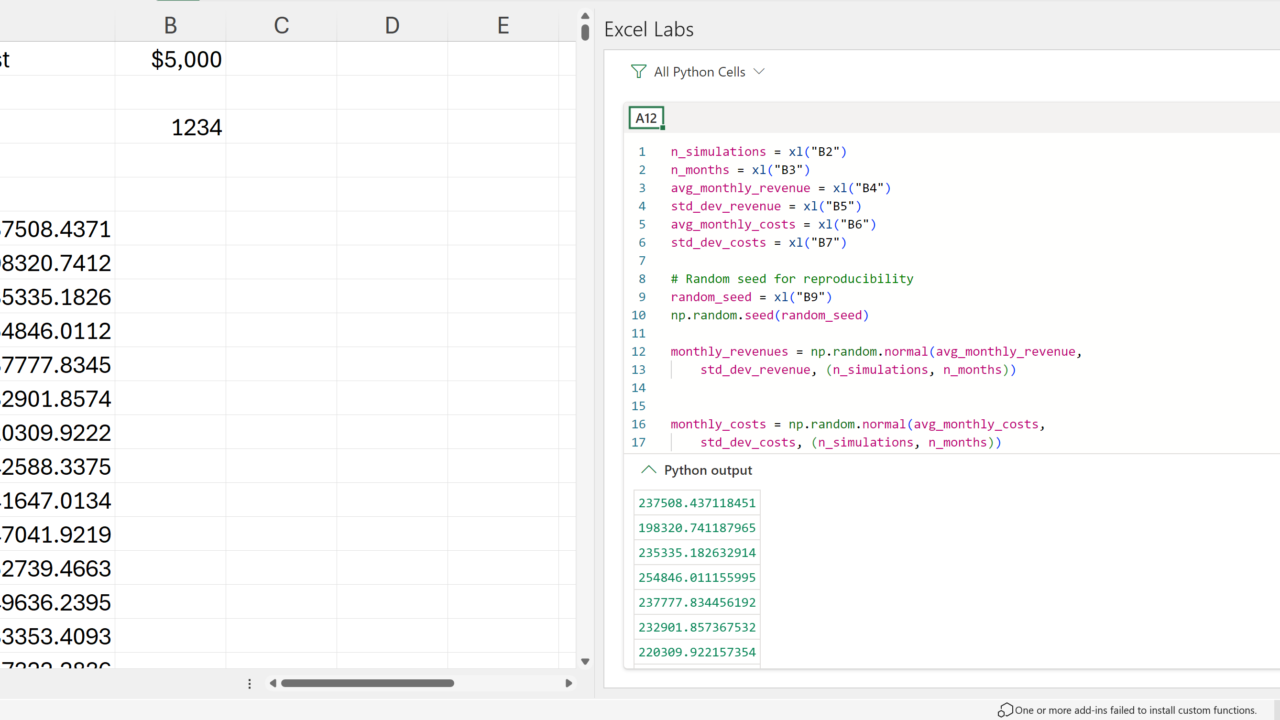Select column D header
1280x720 pixels.
coord(392,26)
